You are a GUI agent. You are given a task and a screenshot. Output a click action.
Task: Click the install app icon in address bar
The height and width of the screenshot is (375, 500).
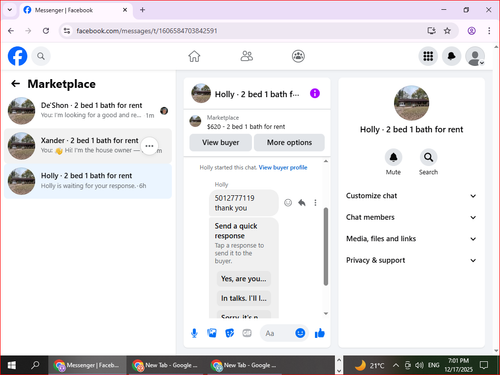[432, 31]
